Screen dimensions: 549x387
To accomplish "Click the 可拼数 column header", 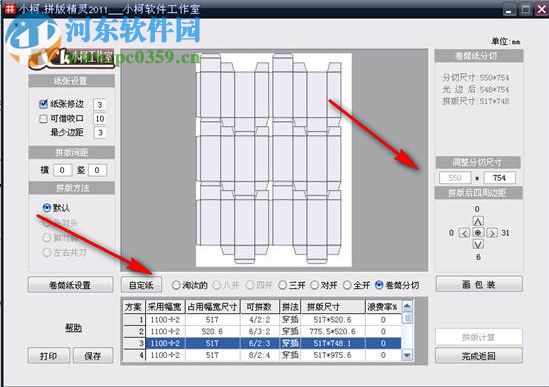I will coord(259,307).
